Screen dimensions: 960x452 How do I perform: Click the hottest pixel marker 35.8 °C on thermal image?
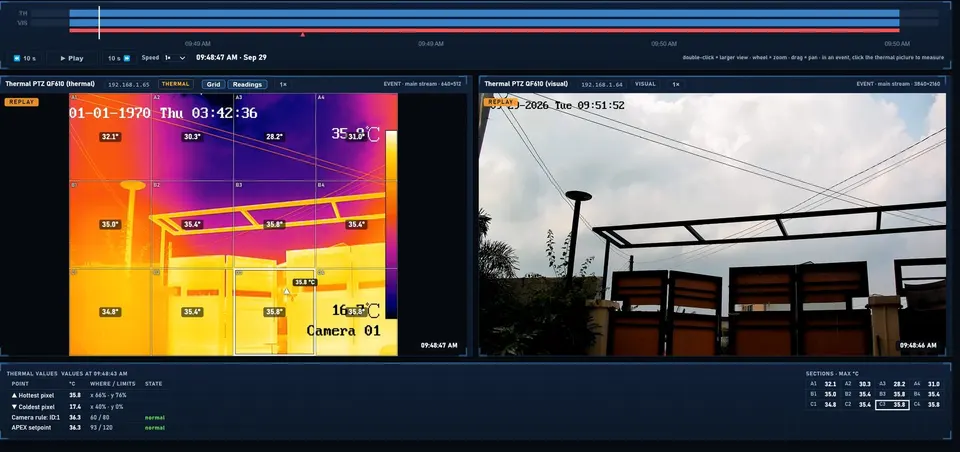pos(287,292)
